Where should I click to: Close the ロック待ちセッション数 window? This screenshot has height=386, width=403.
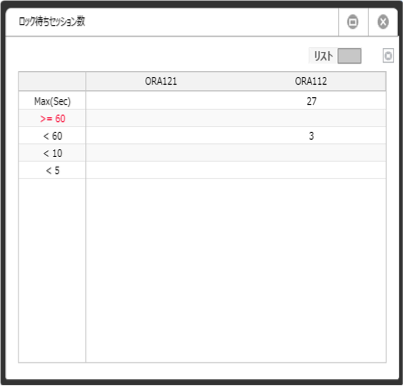tap(383, 22)
